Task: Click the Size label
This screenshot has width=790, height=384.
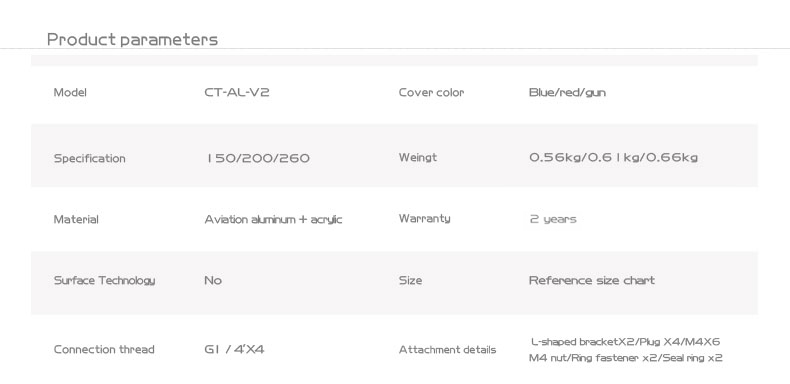Action: [x=410, y=280]
